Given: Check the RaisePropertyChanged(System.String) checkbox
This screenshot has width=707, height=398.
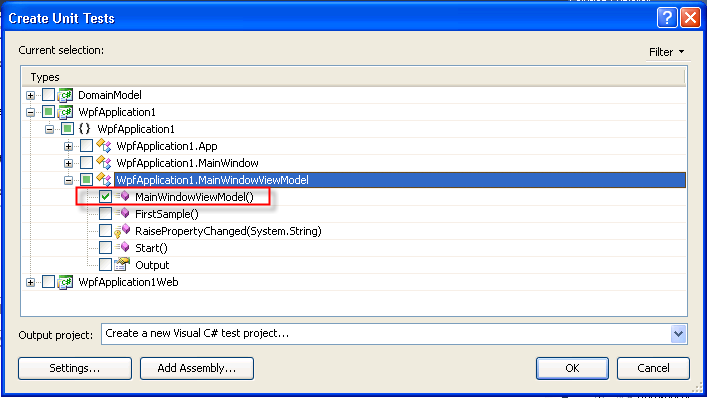Looking at the screenshot, I should point(105,231).
